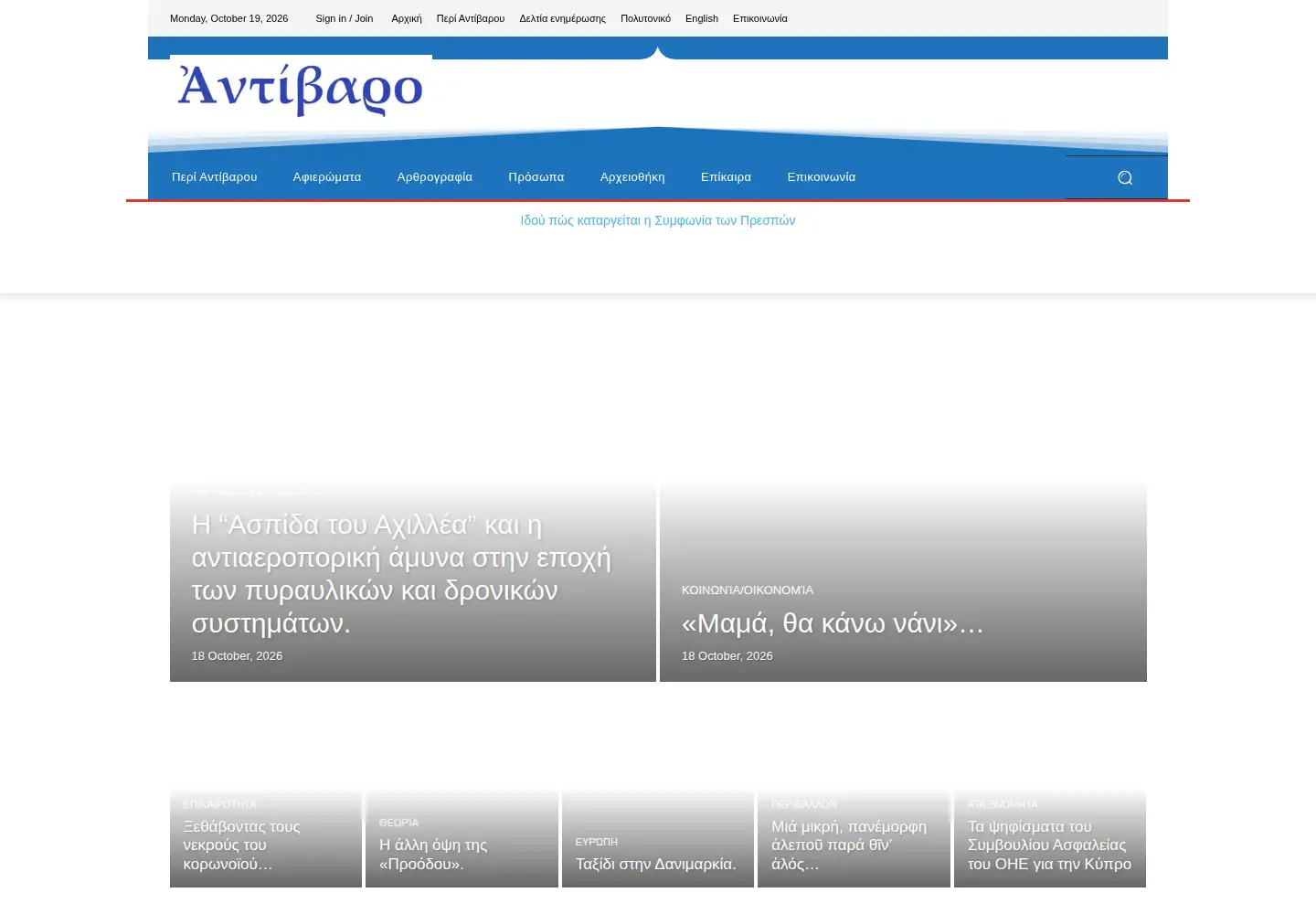Open article Η άλλη όψη της «Προόδου»

coord(433,855)
